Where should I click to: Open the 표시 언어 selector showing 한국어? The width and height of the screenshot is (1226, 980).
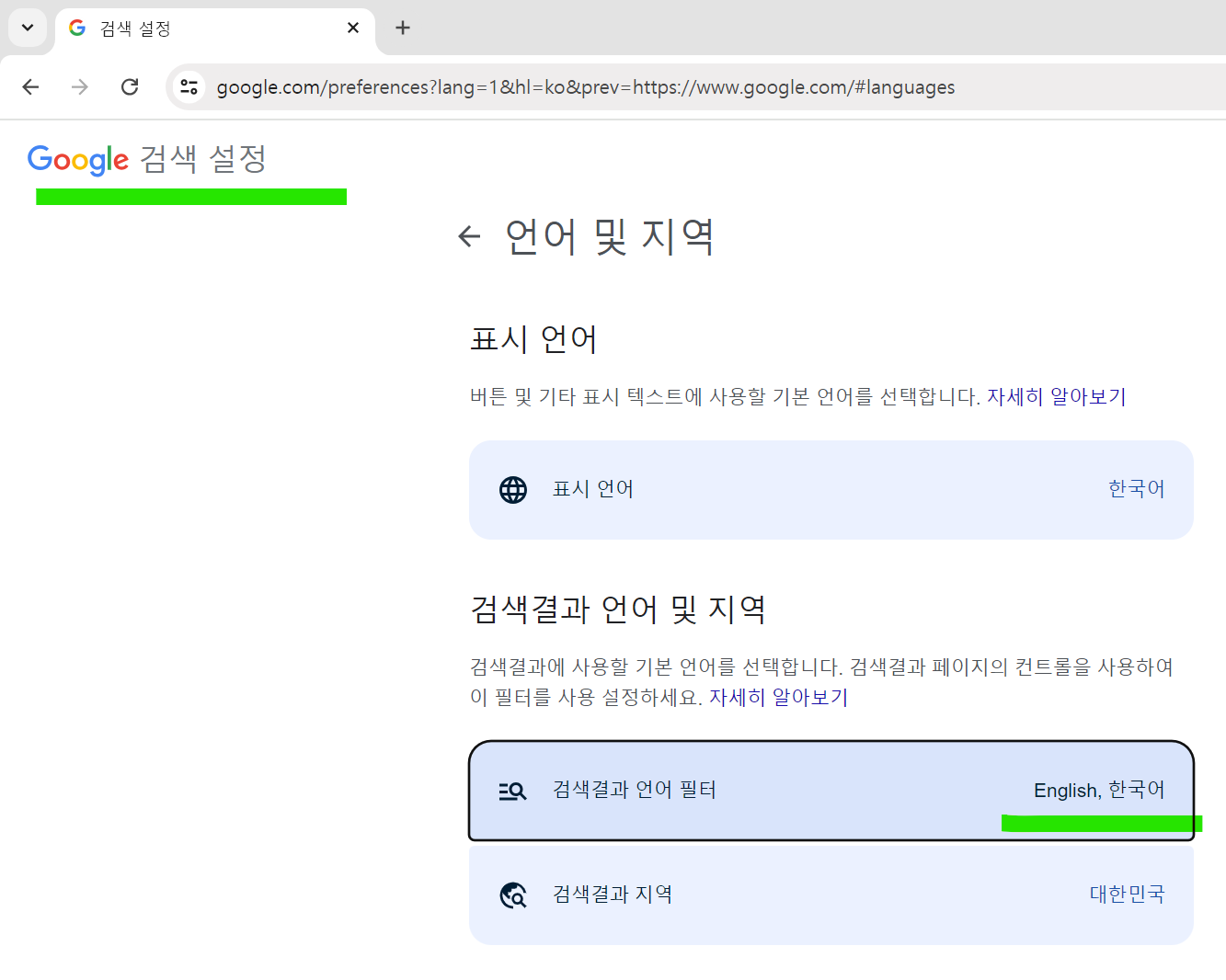pos(831,489)
